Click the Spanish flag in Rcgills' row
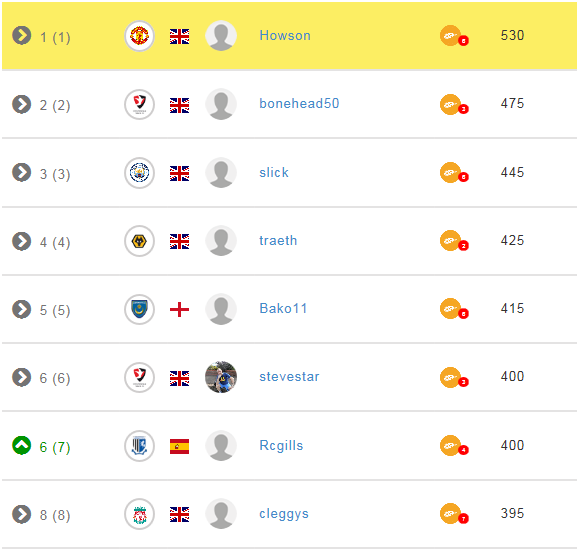Image resolution: width=577 pixels, height=552 pixels. coord(179,446)
